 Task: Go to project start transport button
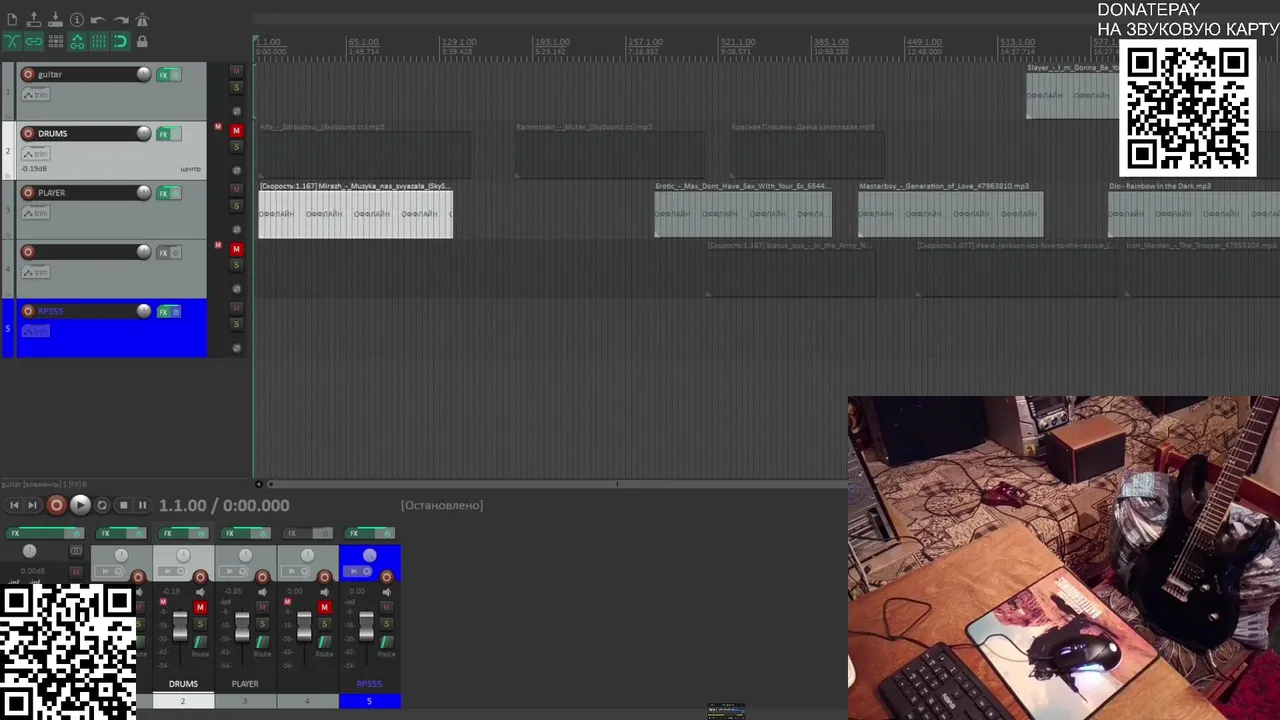[14, 506]
